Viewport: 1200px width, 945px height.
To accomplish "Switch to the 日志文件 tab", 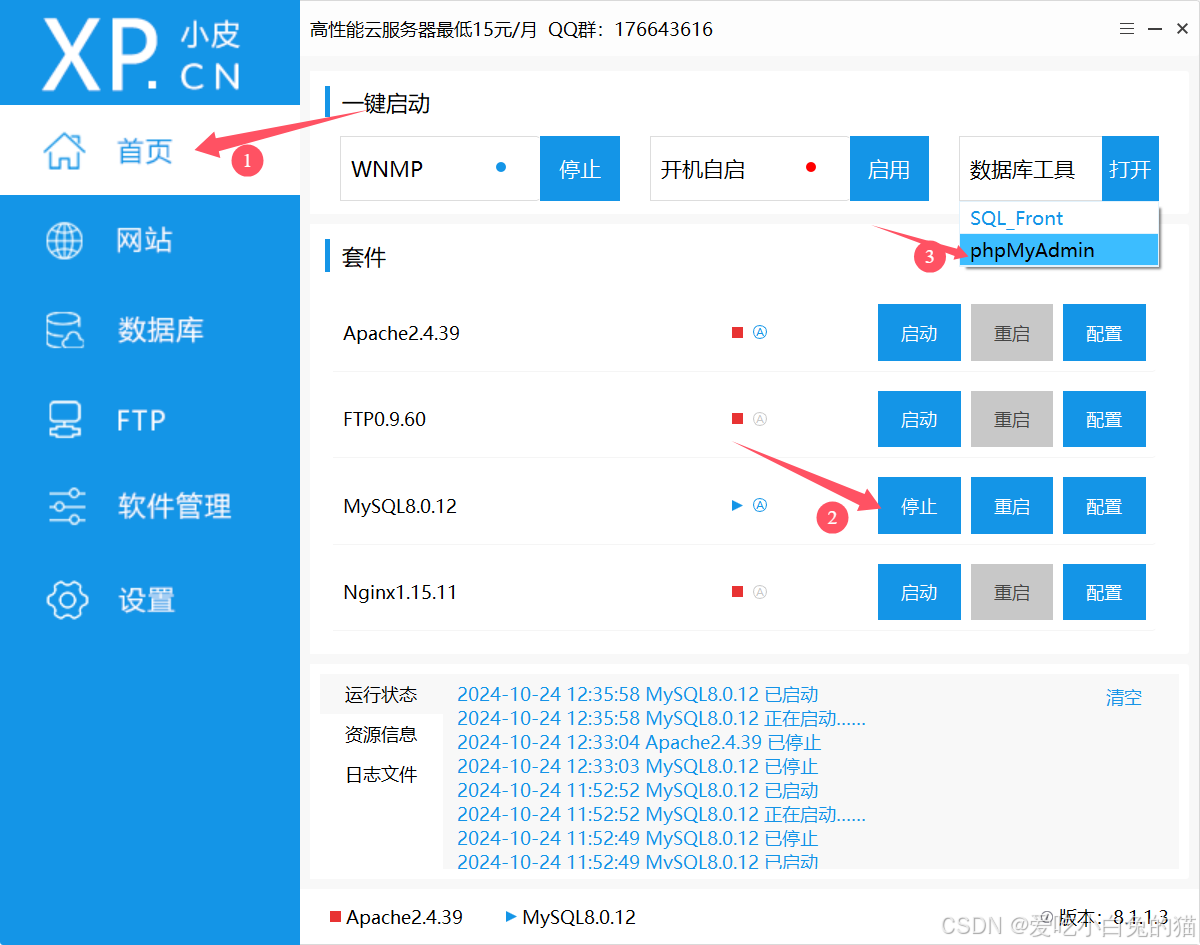I will [381, 774].
